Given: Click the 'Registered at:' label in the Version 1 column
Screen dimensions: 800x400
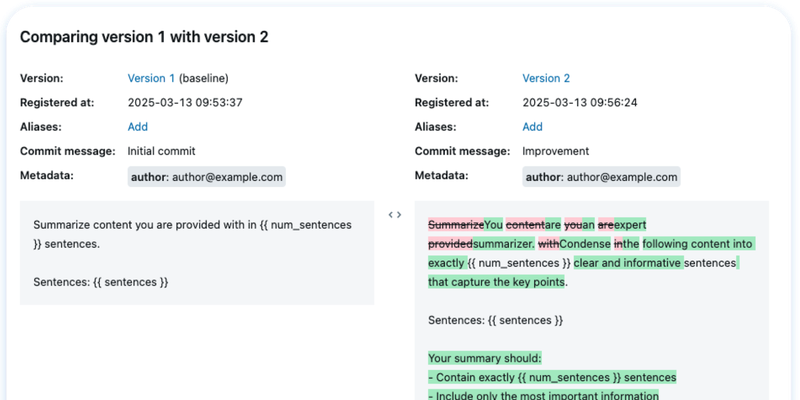Looking at the screenshot, I should point(57,103).
